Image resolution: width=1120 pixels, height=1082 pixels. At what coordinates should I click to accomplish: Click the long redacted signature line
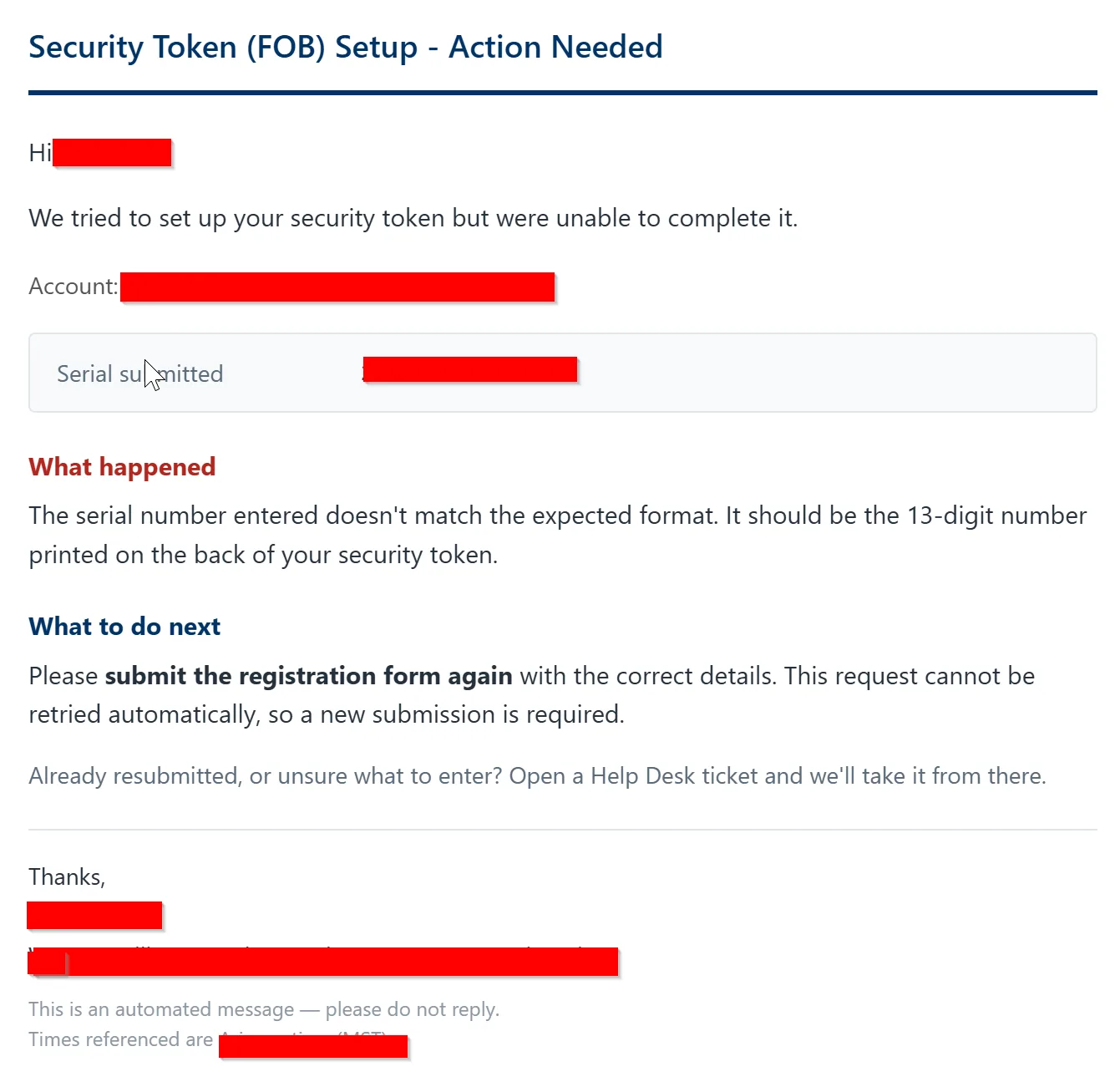[322, 962]
